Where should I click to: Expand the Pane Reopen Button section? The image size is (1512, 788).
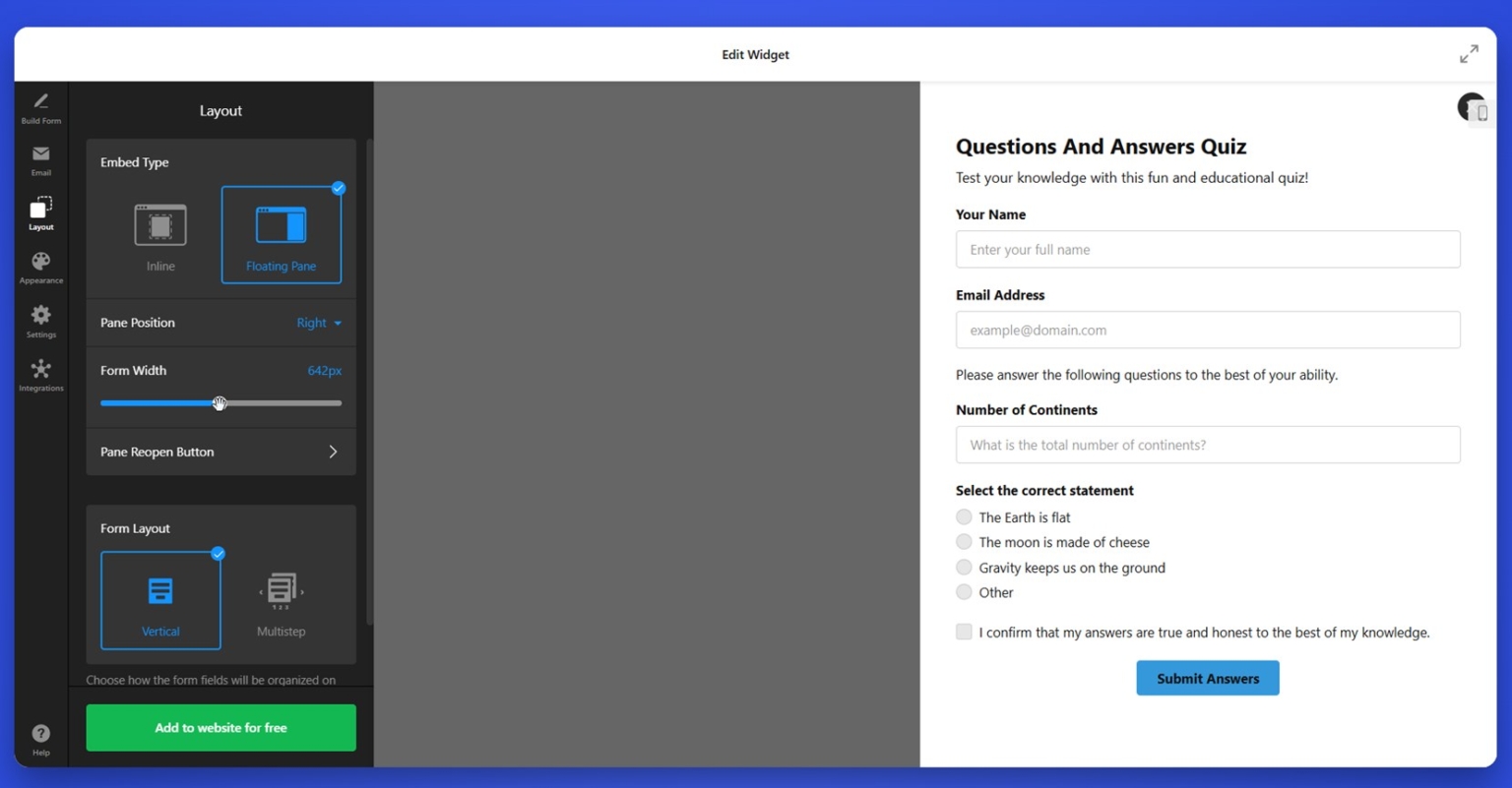click(x=220, y=452)
